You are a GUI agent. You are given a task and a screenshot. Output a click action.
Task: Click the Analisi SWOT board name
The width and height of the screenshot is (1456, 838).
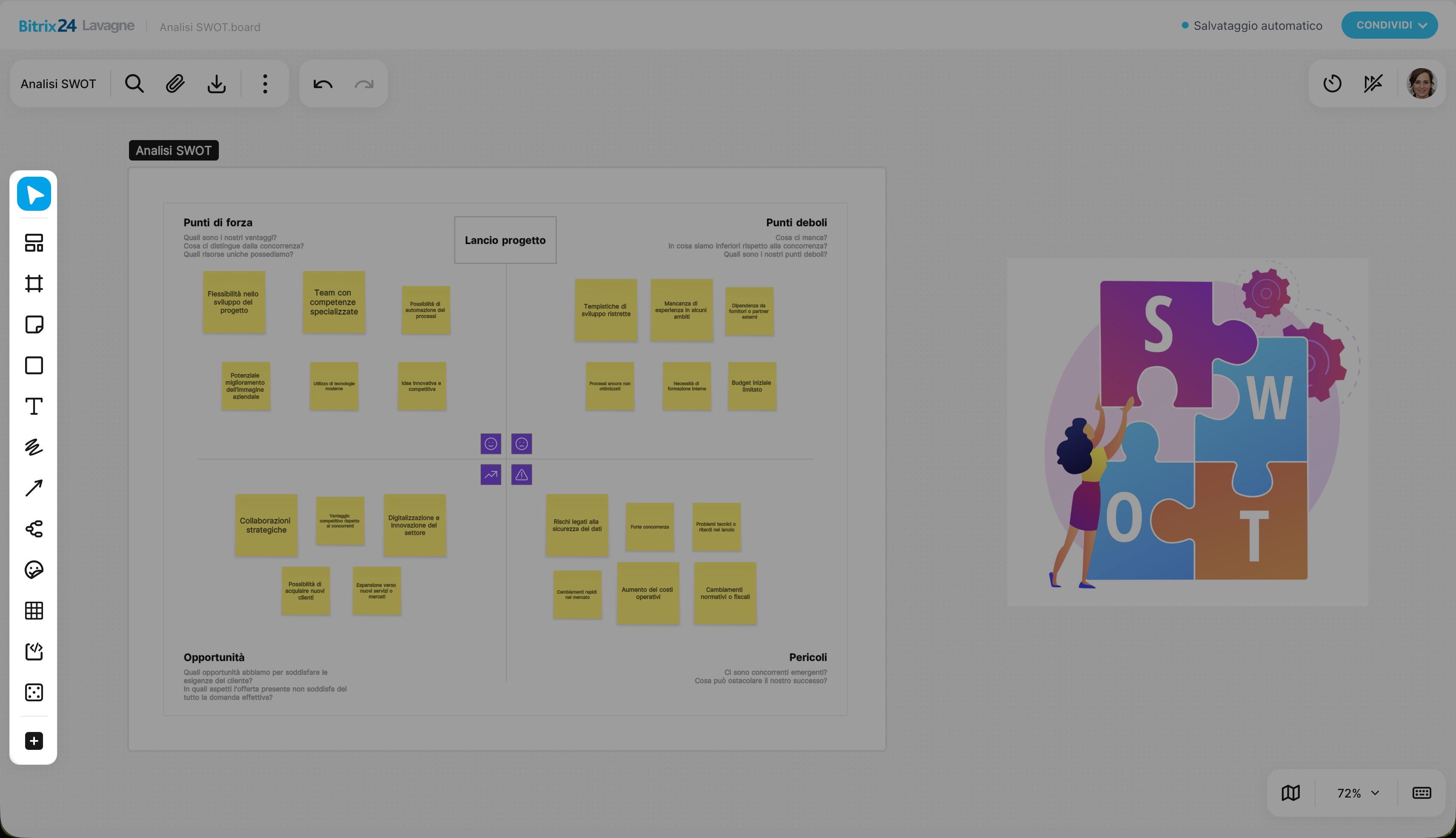coord(58,84)
